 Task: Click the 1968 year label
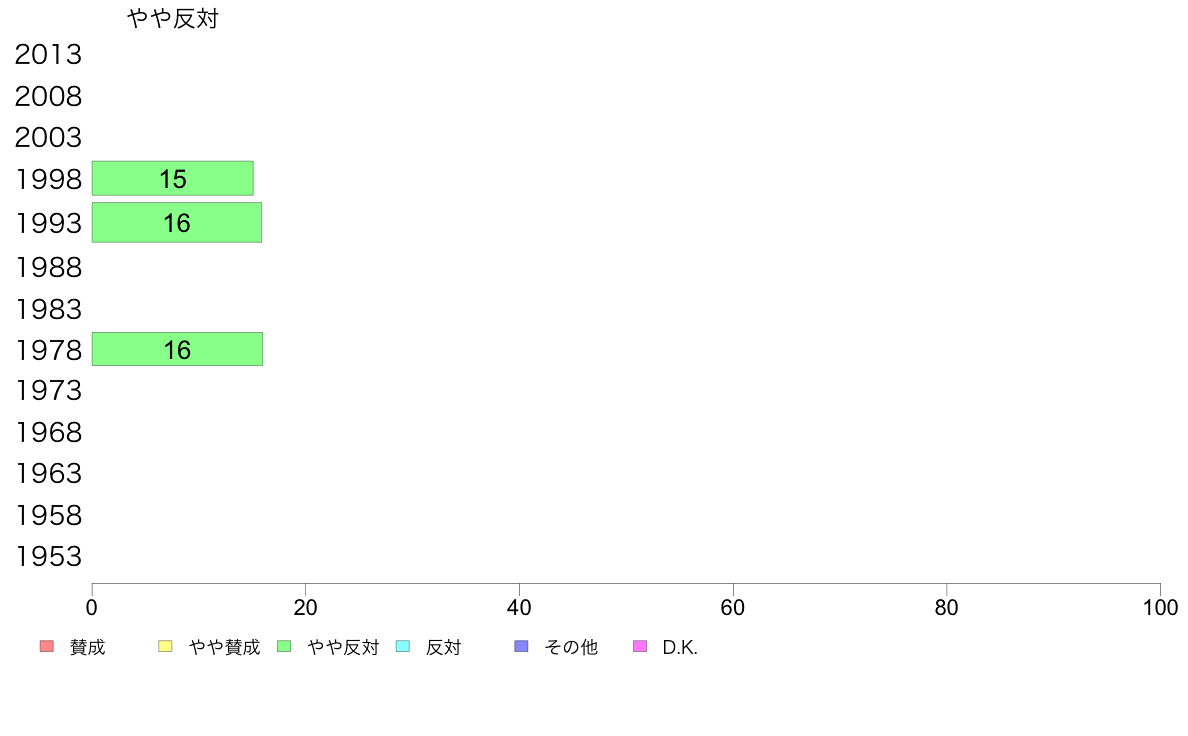point(48,432)
